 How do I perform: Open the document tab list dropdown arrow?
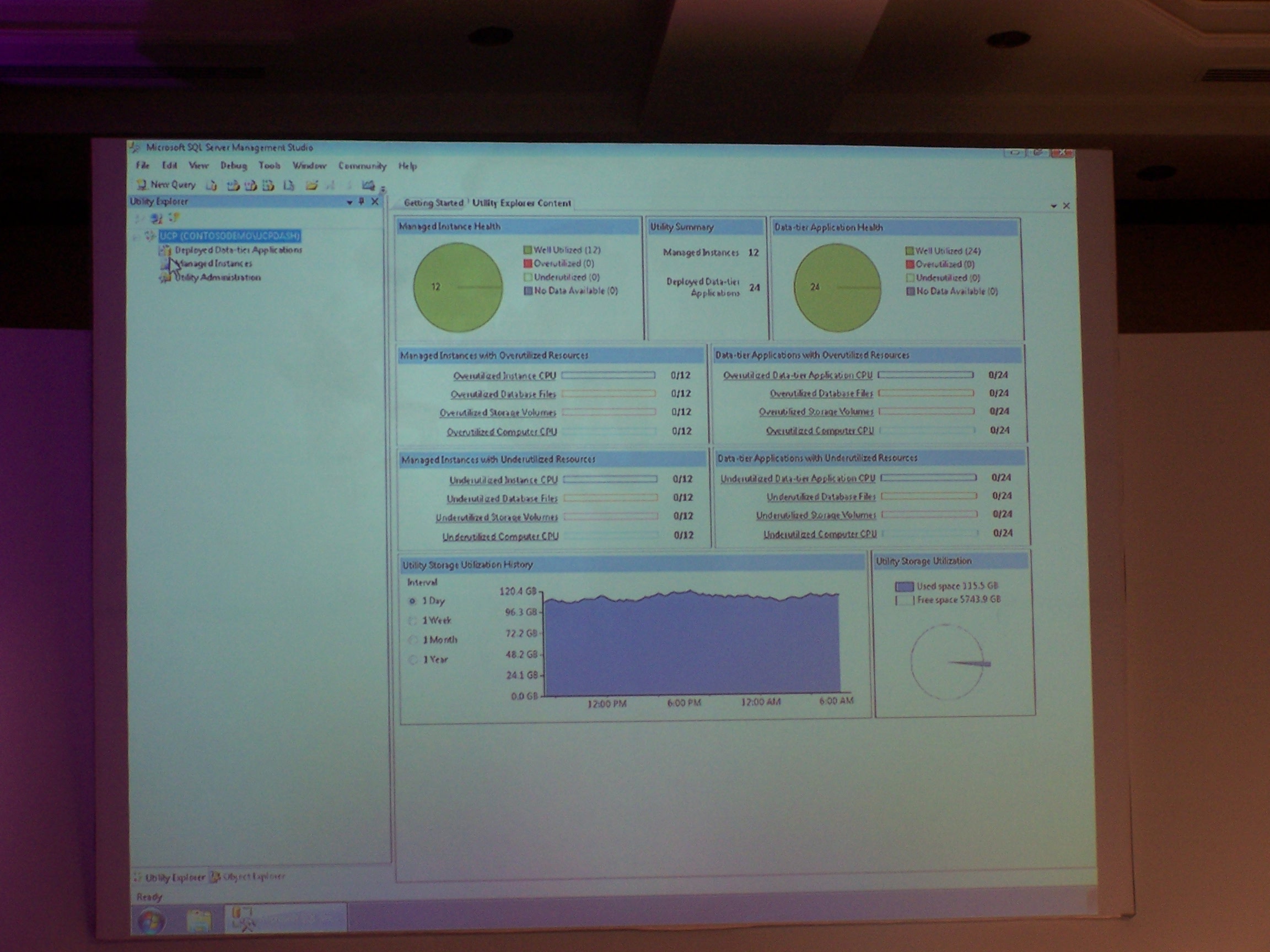(1053, 206)
